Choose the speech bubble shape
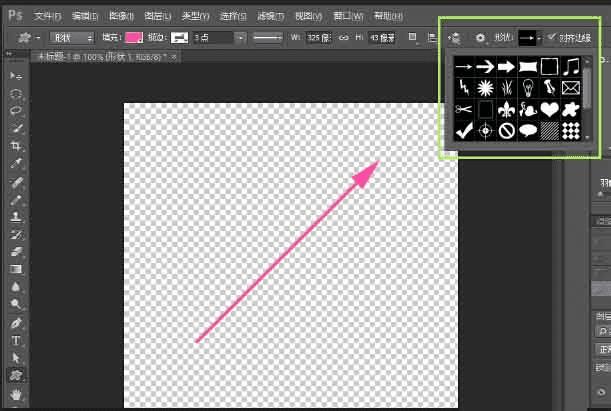611x411 pixels. click(x=528, y=131)
